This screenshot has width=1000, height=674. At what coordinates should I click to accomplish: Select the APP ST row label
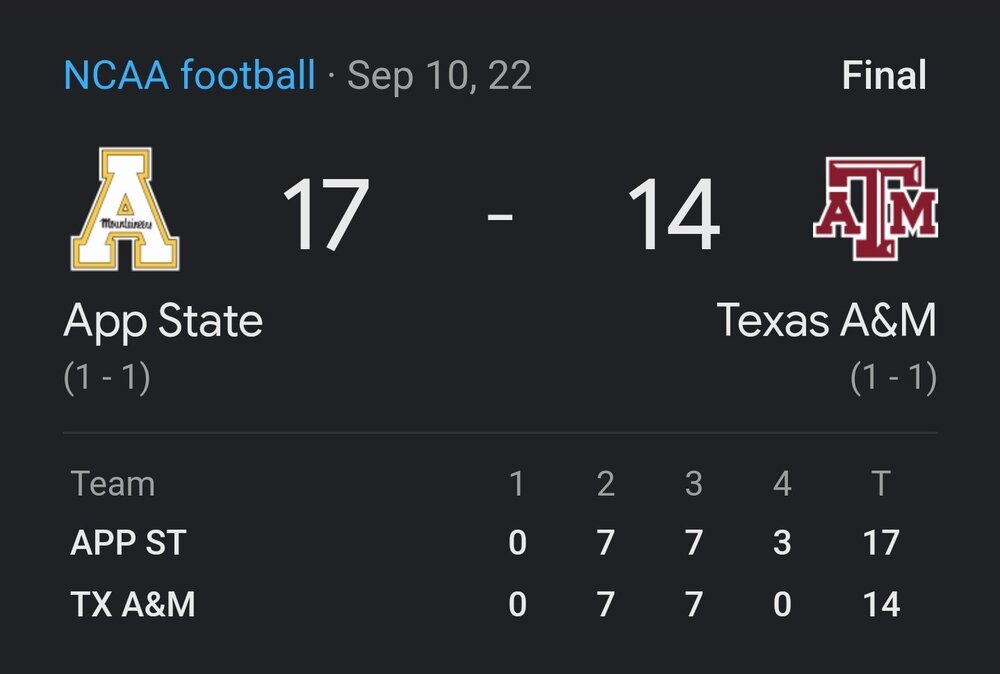[x=129, y=543]
